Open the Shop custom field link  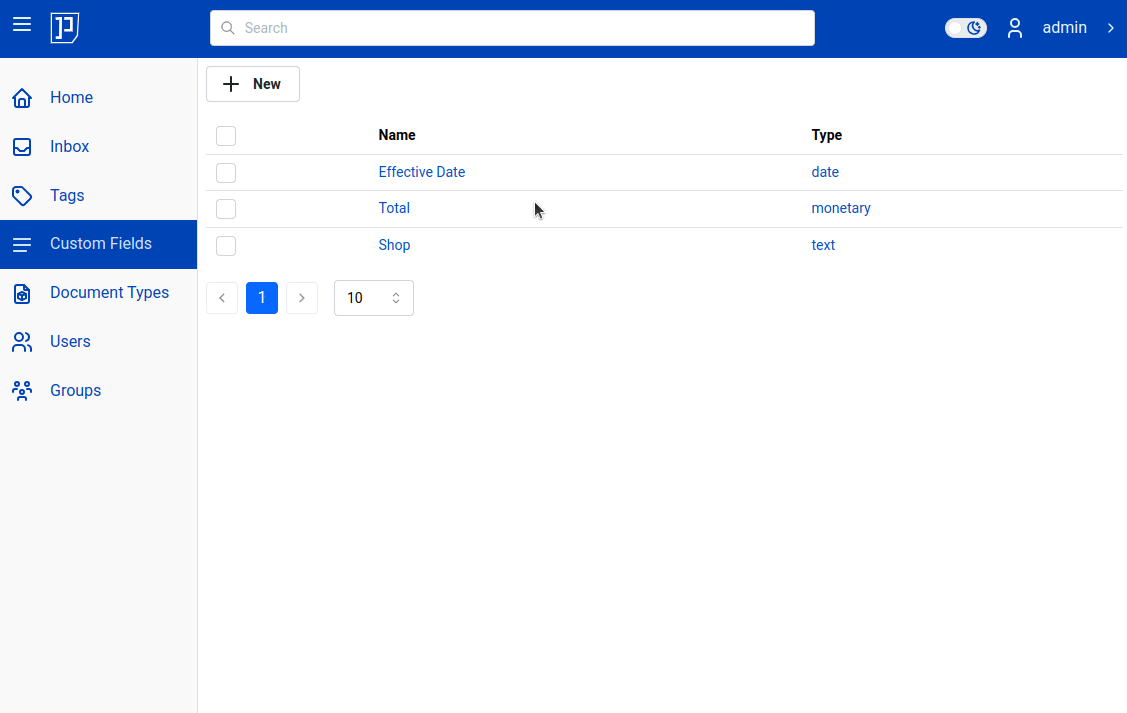coord(394,245)
